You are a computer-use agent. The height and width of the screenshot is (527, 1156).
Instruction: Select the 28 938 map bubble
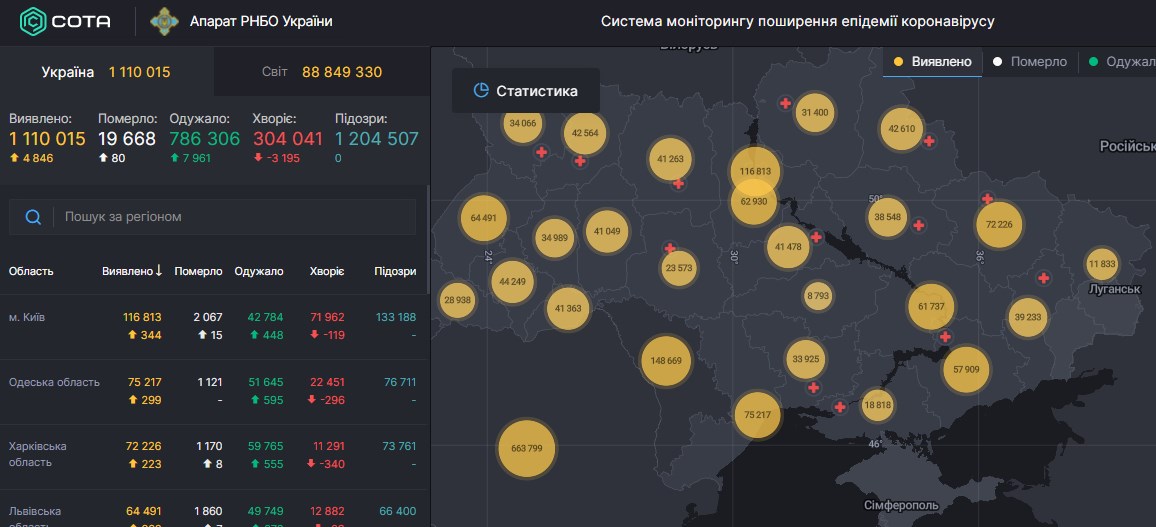457,301
